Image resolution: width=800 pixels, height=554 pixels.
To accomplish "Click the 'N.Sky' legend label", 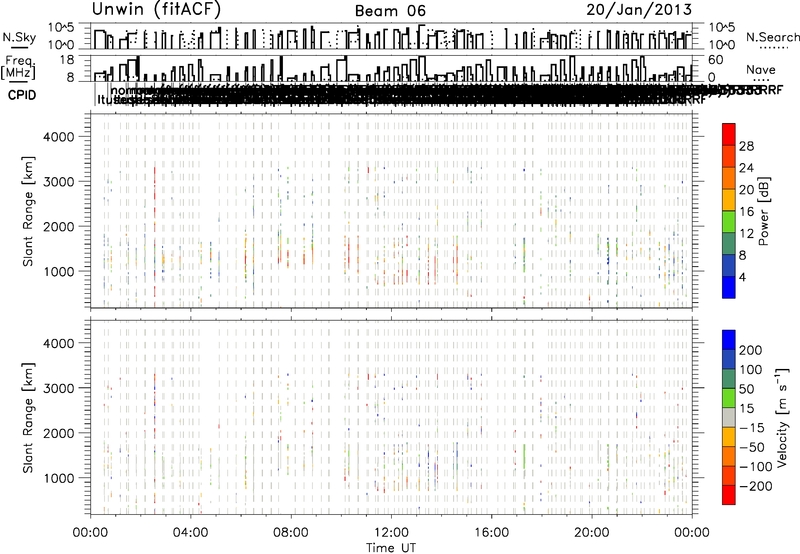I will tap(19, 37).
